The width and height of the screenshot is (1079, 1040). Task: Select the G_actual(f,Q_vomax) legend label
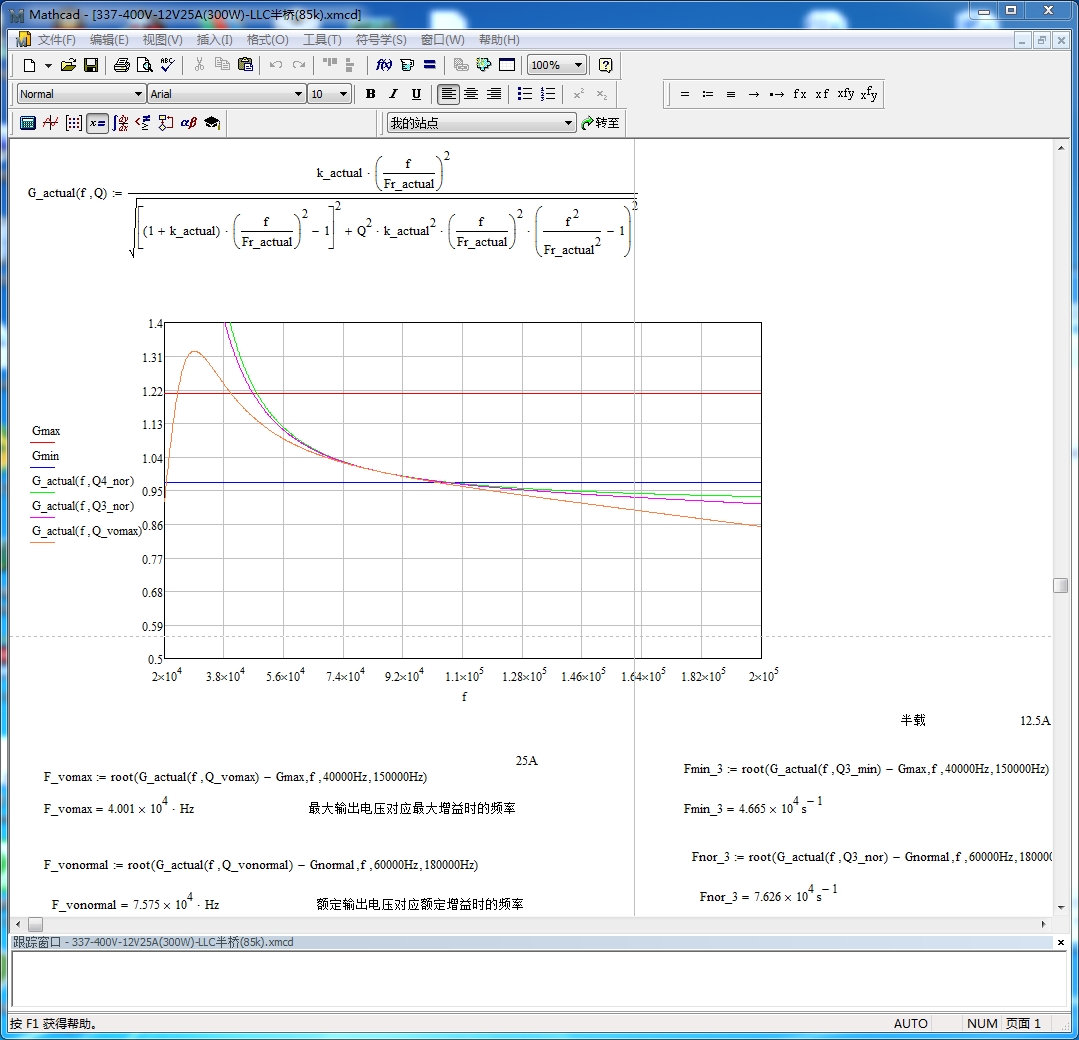pyautogui.click(x=87, y=531)
